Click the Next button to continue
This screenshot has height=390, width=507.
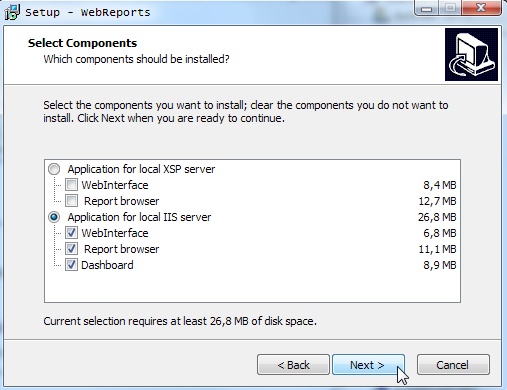click(368, 365)
